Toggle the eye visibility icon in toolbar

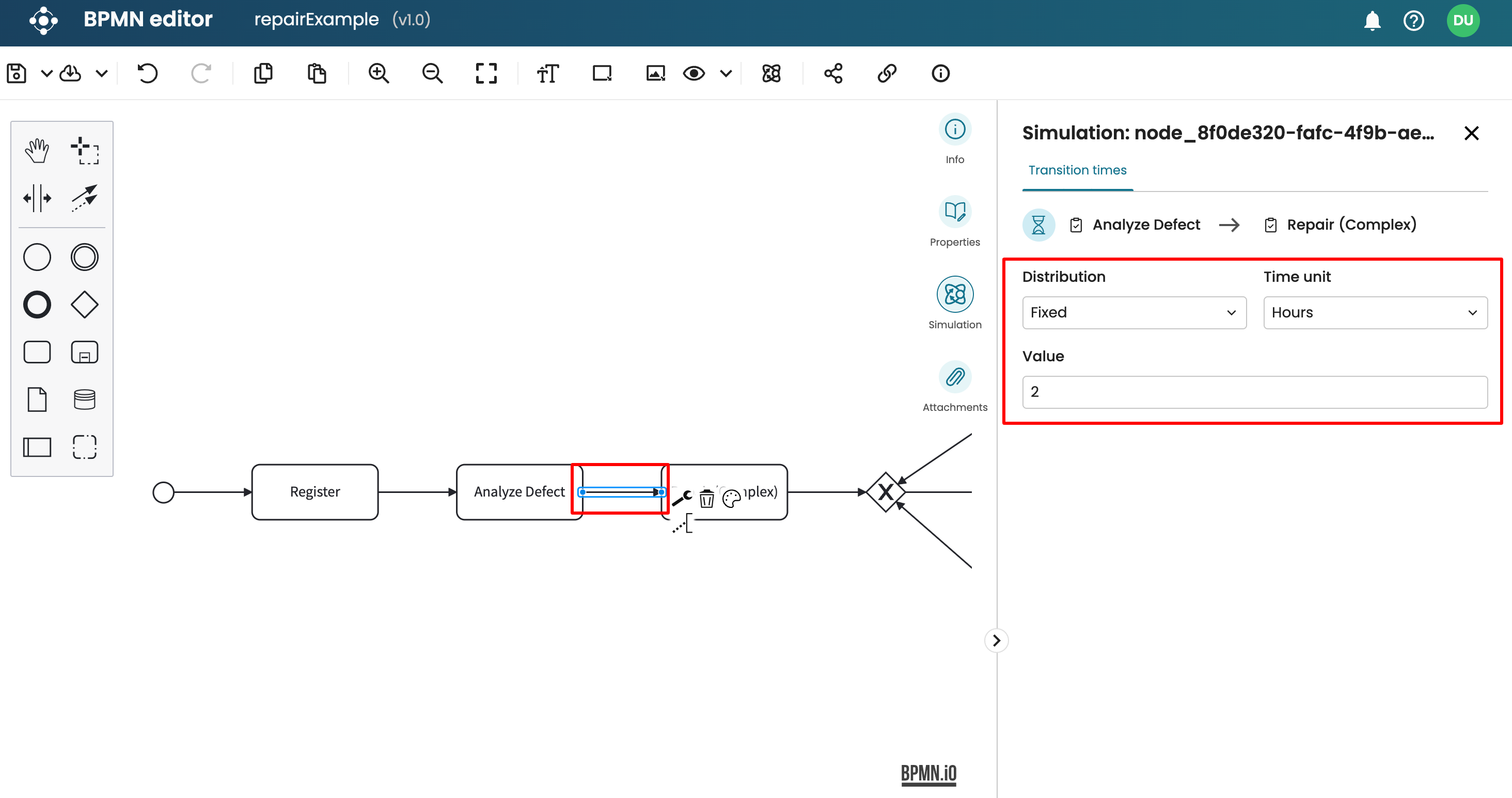pyautogui.click(x=694, y=73)
